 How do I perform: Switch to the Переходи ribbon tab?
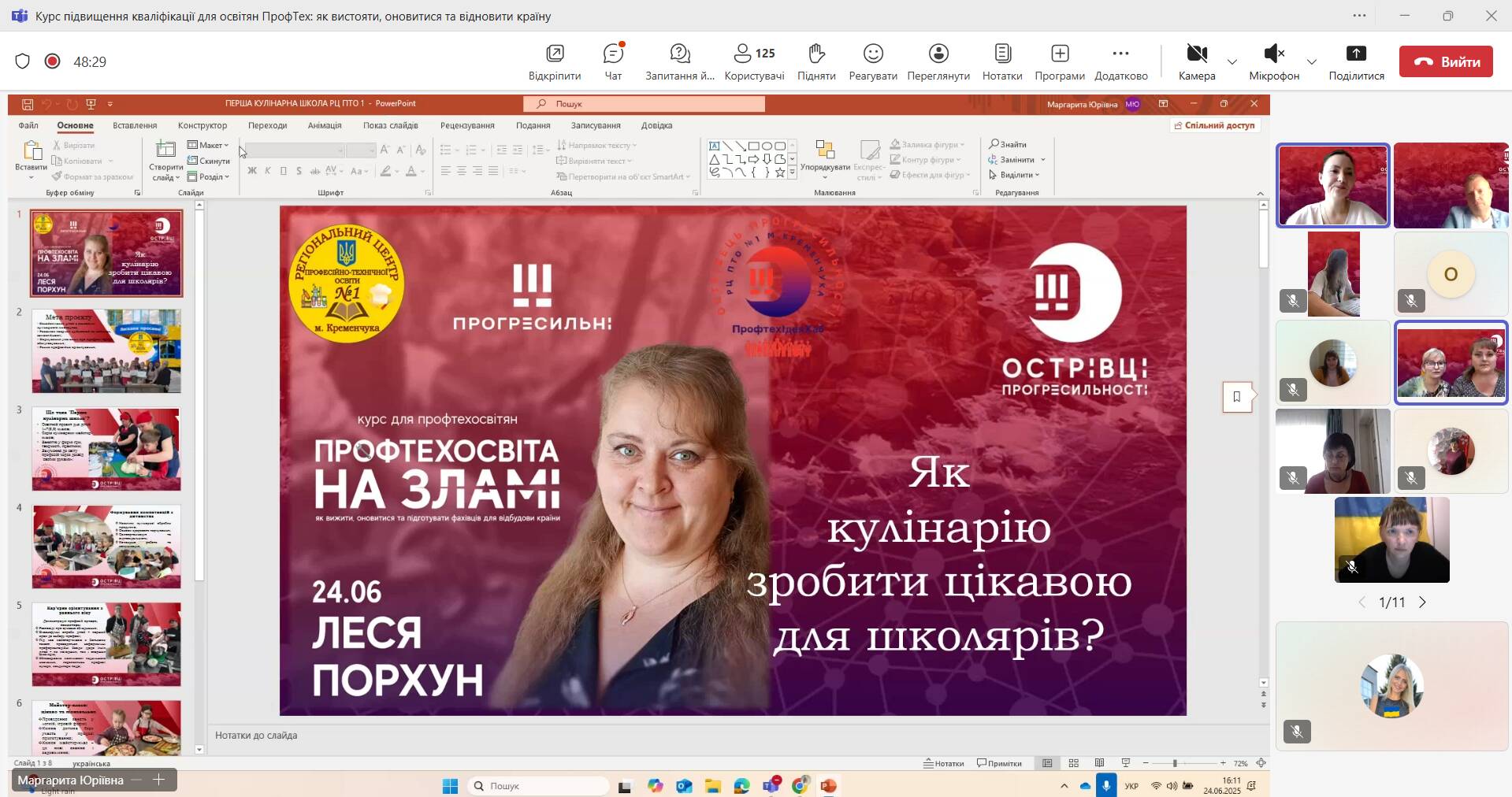click(x=267, y=125)
